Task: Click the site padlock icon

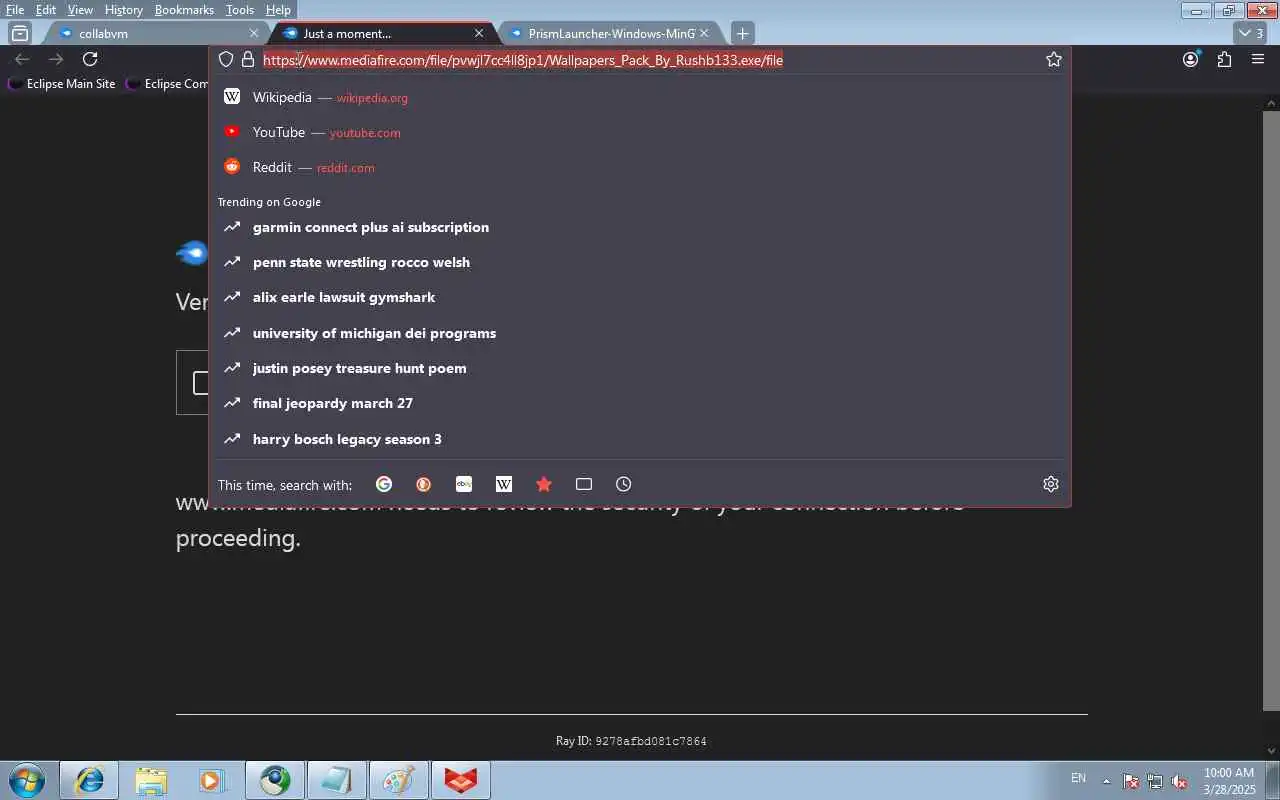Action: 248,59
